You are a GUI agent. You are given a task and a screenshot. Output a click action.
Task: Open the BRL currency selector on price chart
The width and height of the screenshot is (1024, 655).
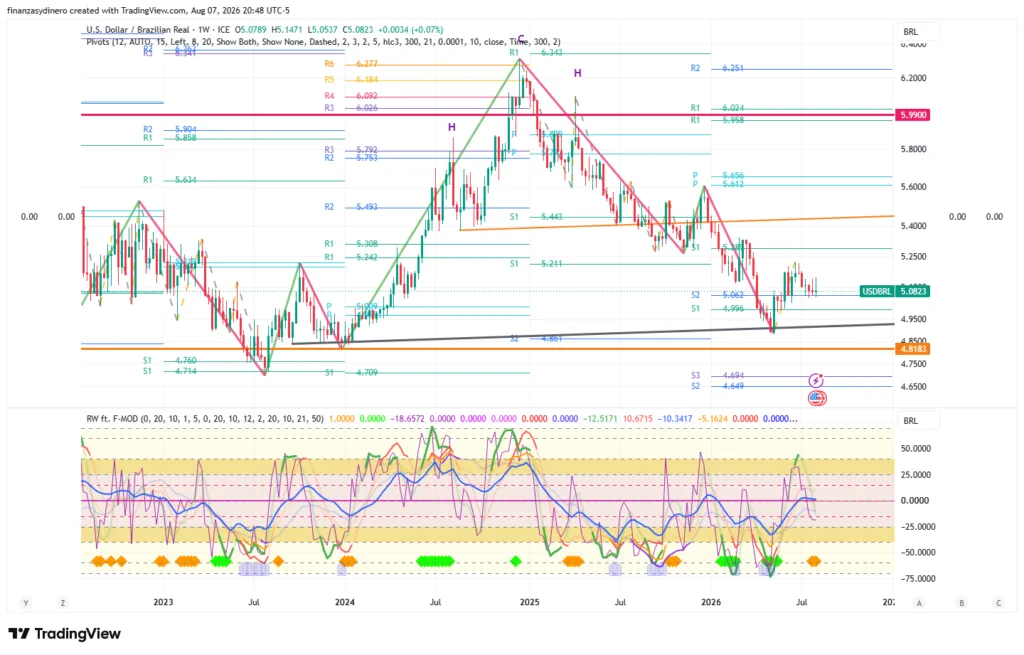(x=918, y=31)
